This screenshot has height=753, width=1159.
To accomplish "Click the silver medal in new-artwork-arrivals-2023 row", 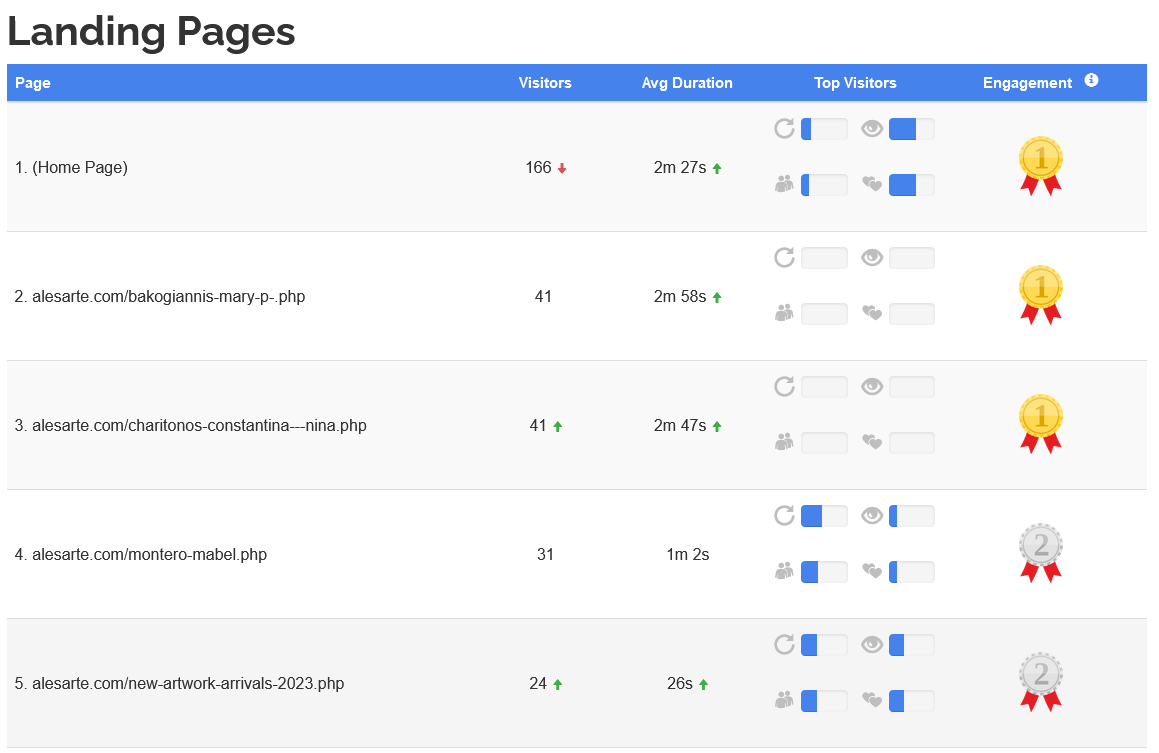I will pyautogui.click(x=1041, y=682).
